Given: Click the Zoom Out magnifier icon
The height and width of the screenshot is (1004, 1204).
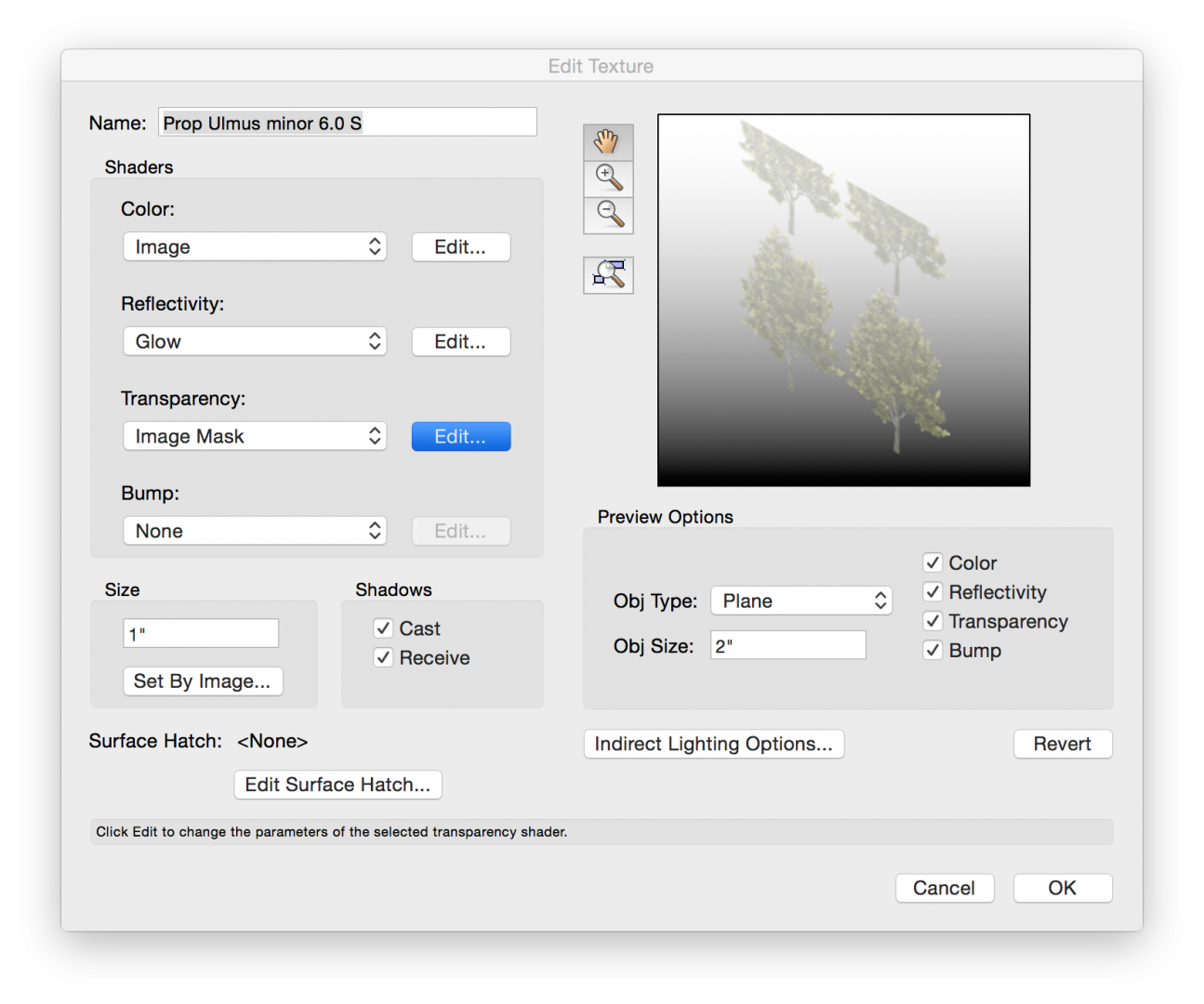Looking at the screenshot, I should pos(608,215).
